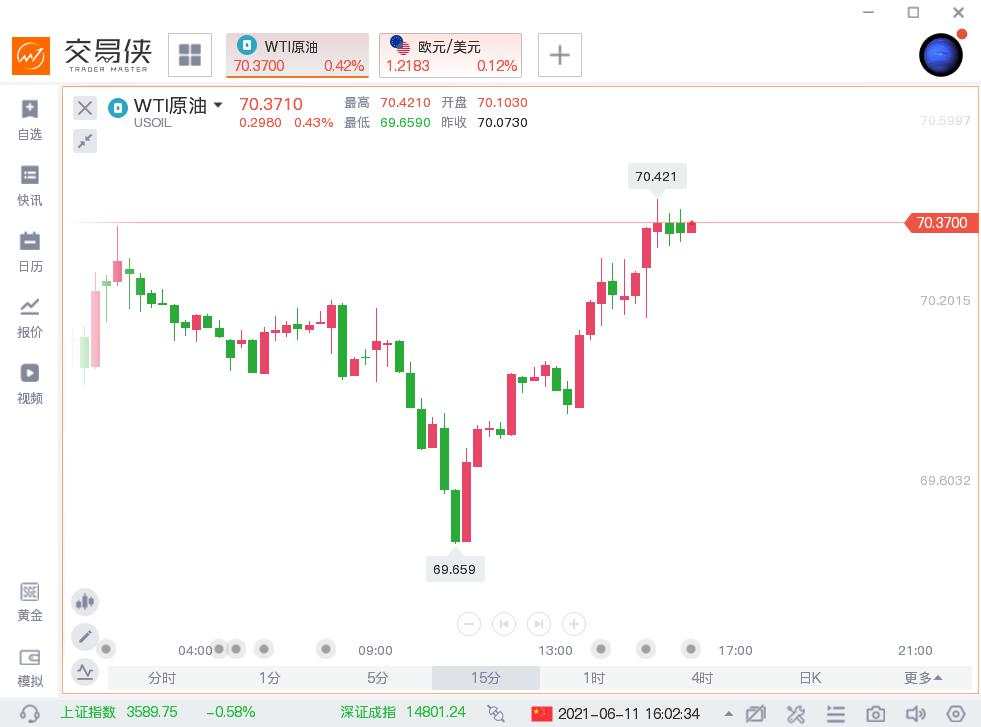Viewport: 981px width, 727px height.
Task: Select 5分 timeframe
Action: pyautogui.click(x=378, y=678)
